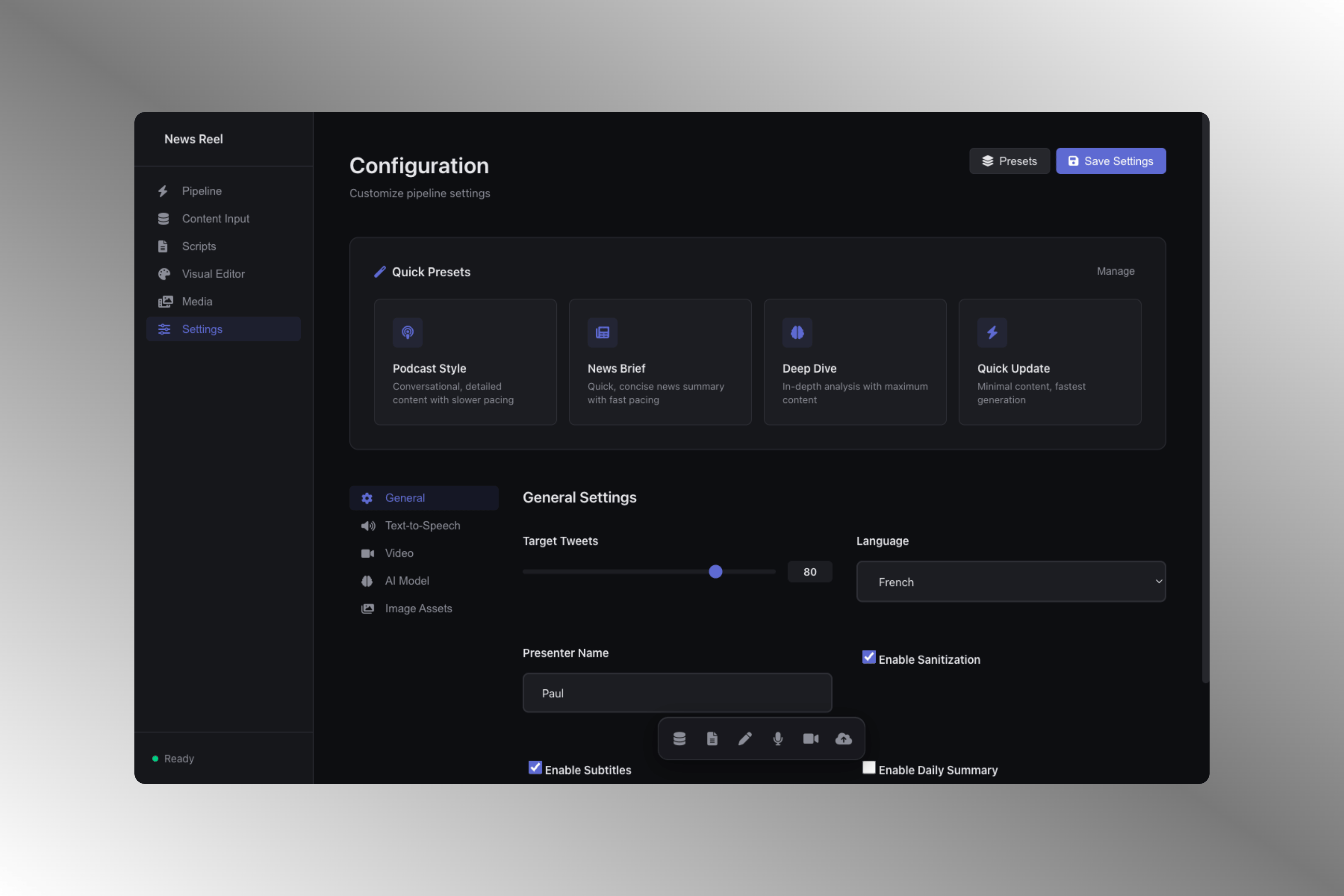The height and width of the screenshot is (896, 1344).
Task: Click the pencil icon in floating toolbar
Action: point(745,738)
